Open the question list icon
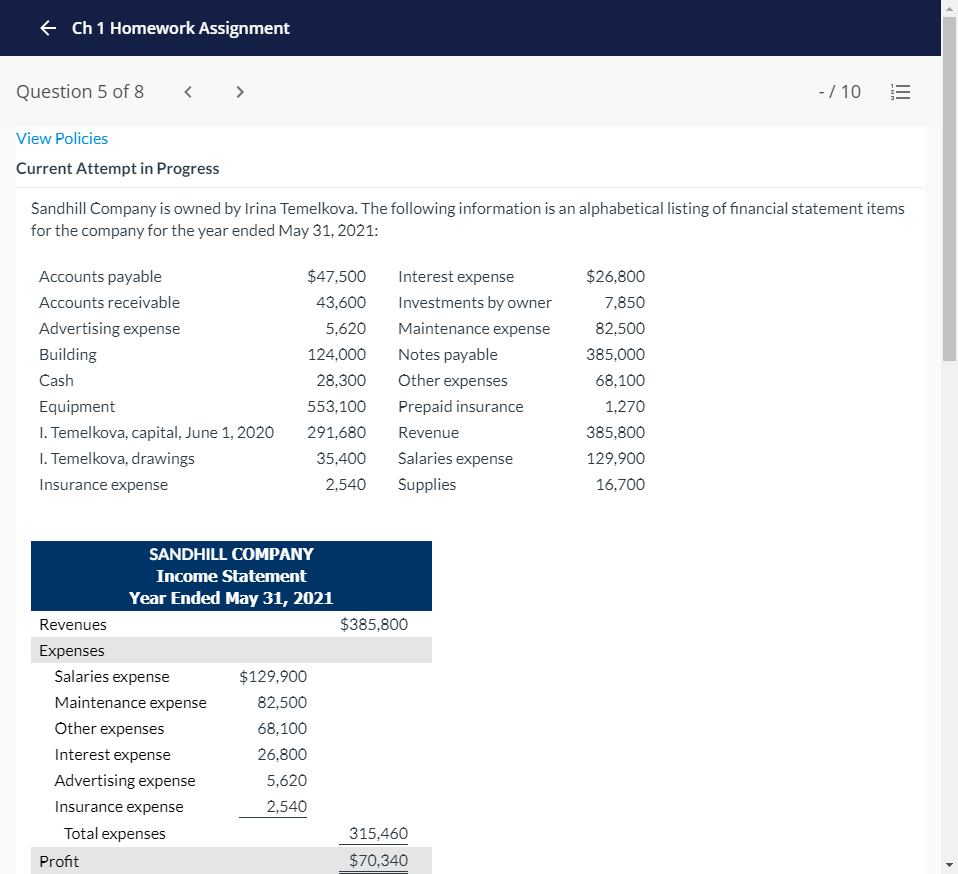The image size is (958, 874). (x=900, y=92)
